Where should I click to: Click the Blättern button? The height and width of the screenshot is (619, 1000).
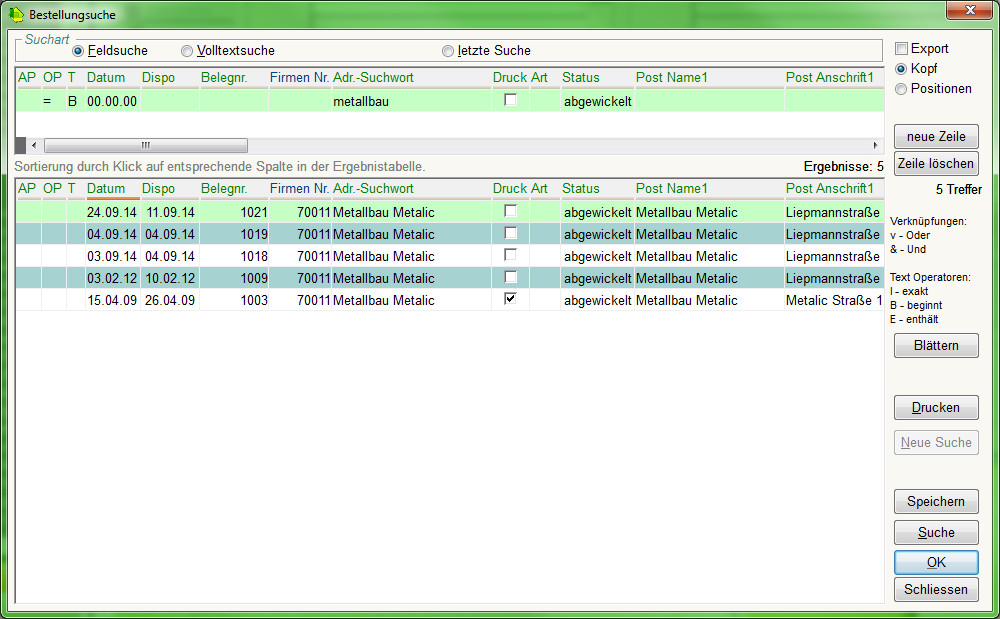[936, 346]
